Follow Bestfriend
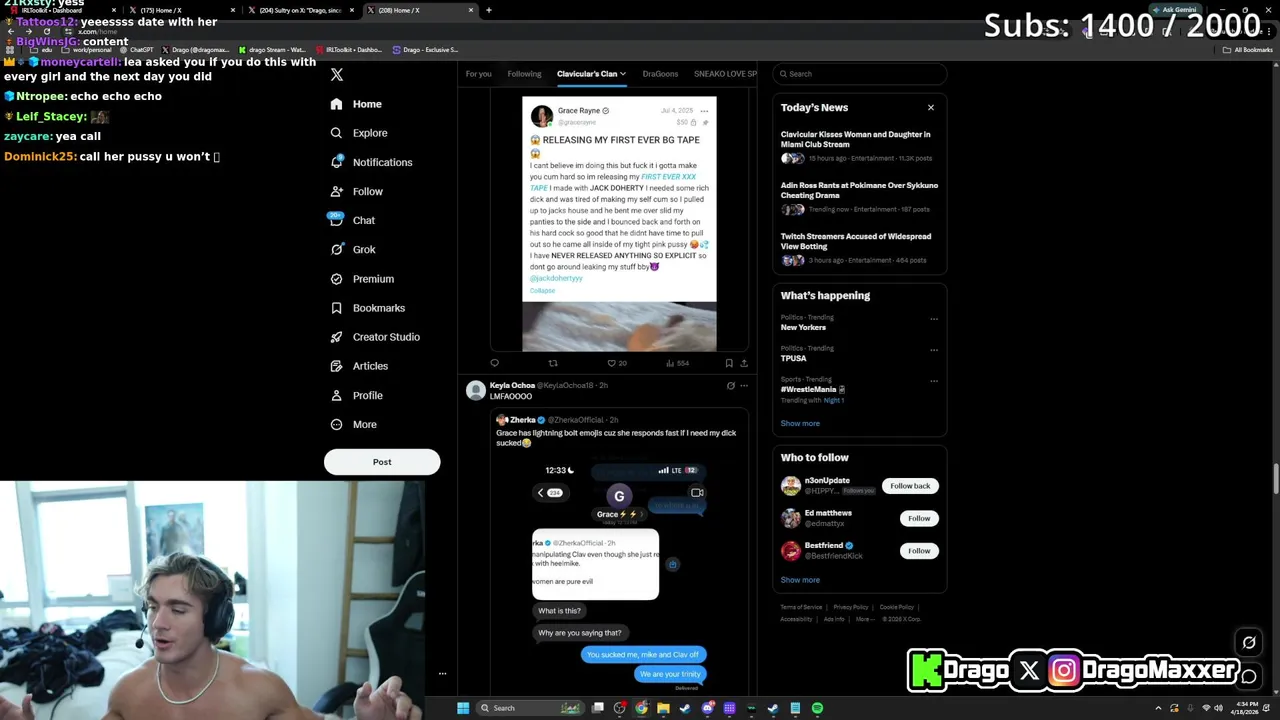 pos(919,551)
